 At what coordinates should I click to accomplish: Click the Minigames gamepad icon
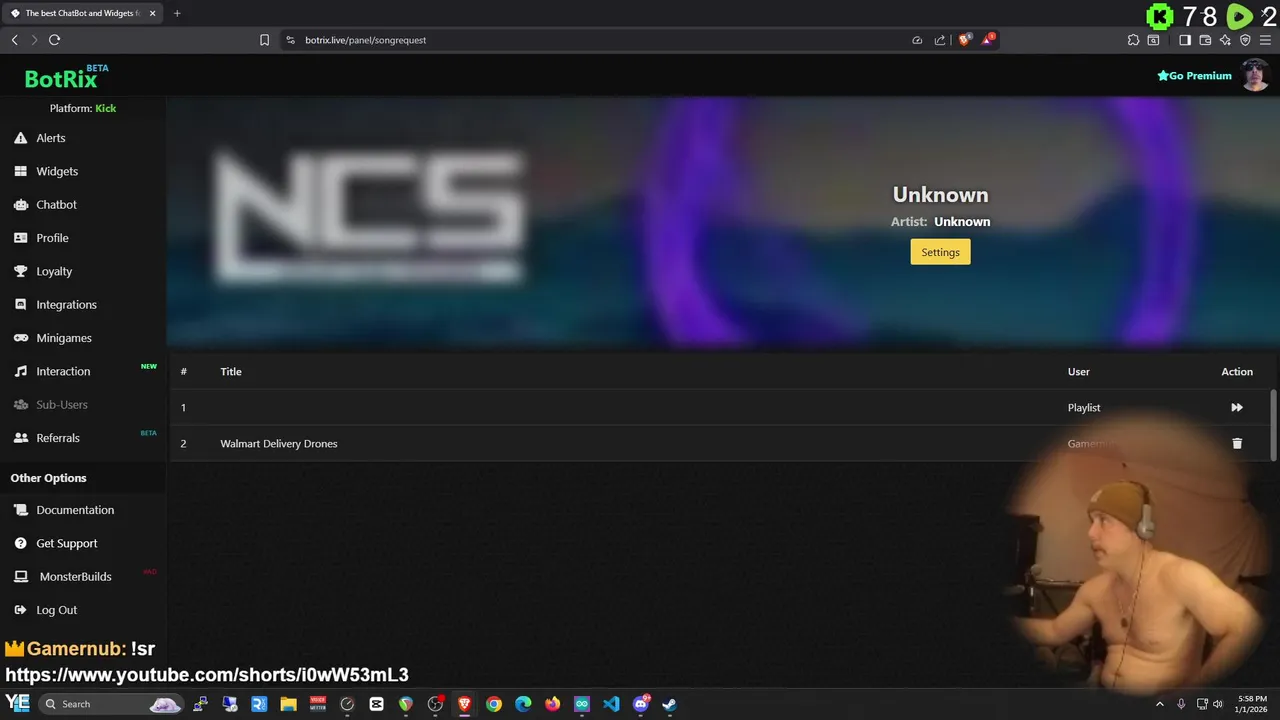tap(20, 338)
